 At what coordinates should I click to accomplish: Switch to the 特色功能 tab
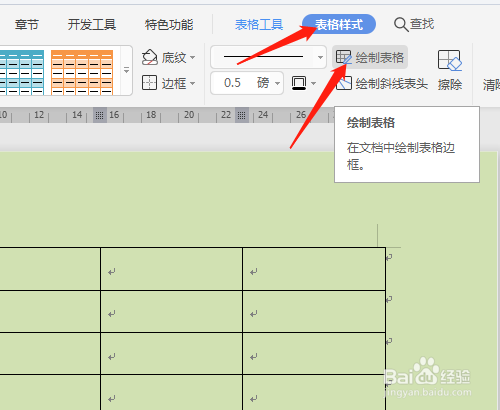coord(169,24)
